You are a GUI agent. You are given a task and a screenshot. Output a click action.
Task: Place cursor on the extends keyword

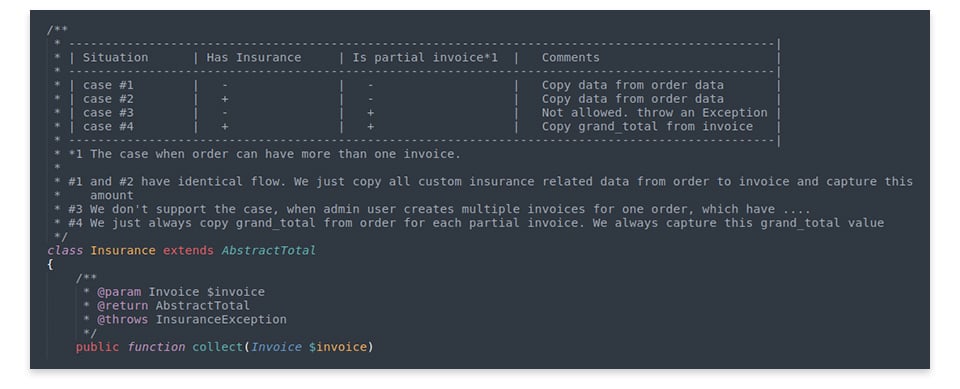coord(189,251)
